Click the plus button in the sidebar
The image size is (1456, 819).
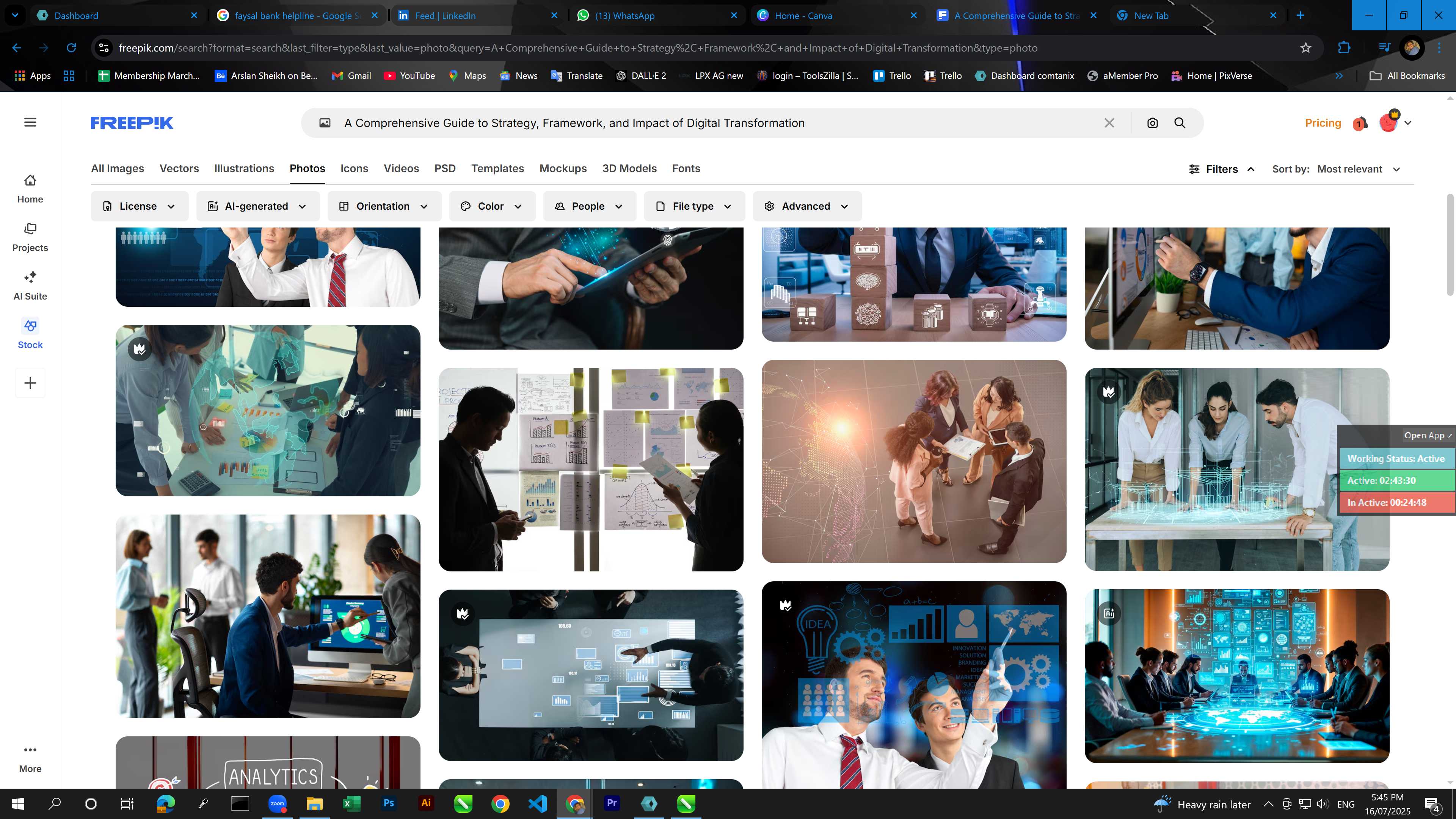click(30, 383)
